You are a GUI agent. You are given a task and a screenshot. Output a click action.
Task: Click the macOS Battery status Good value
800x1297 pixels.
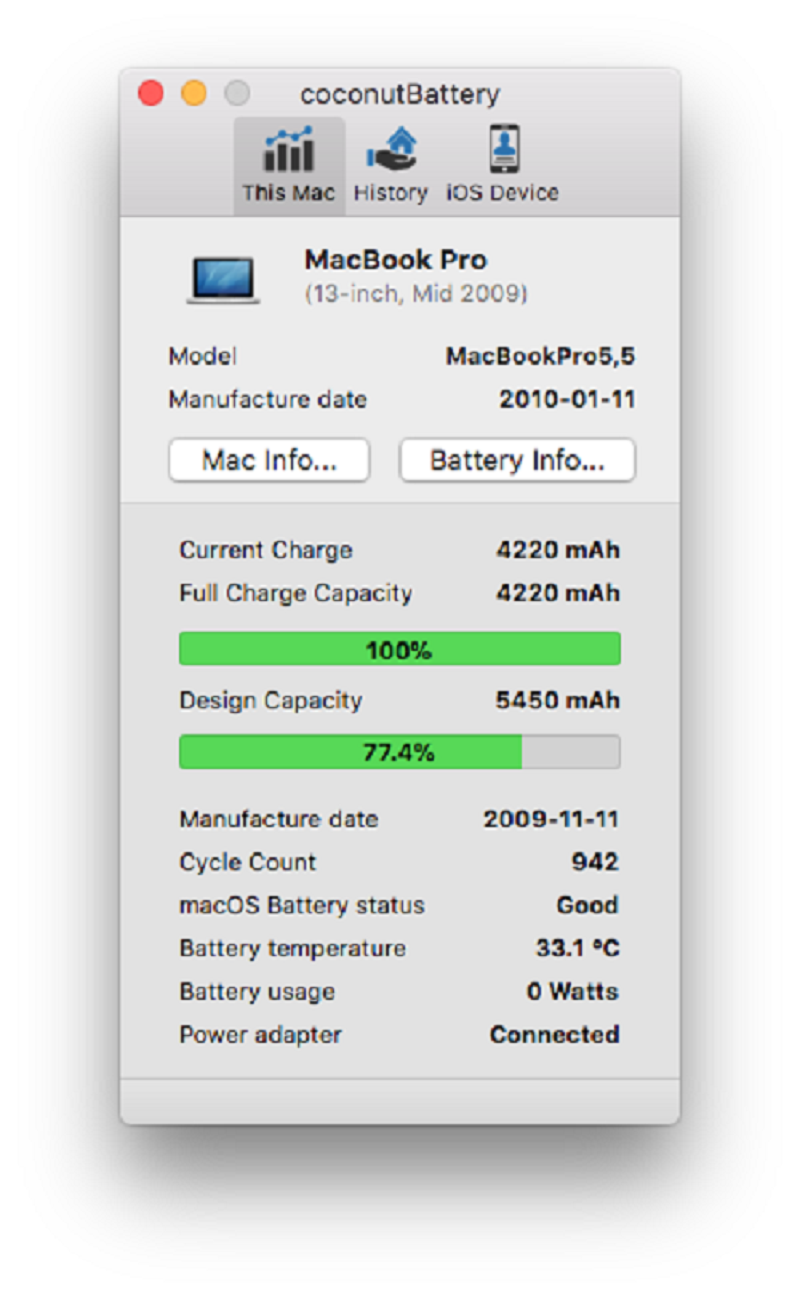[587, 905]
